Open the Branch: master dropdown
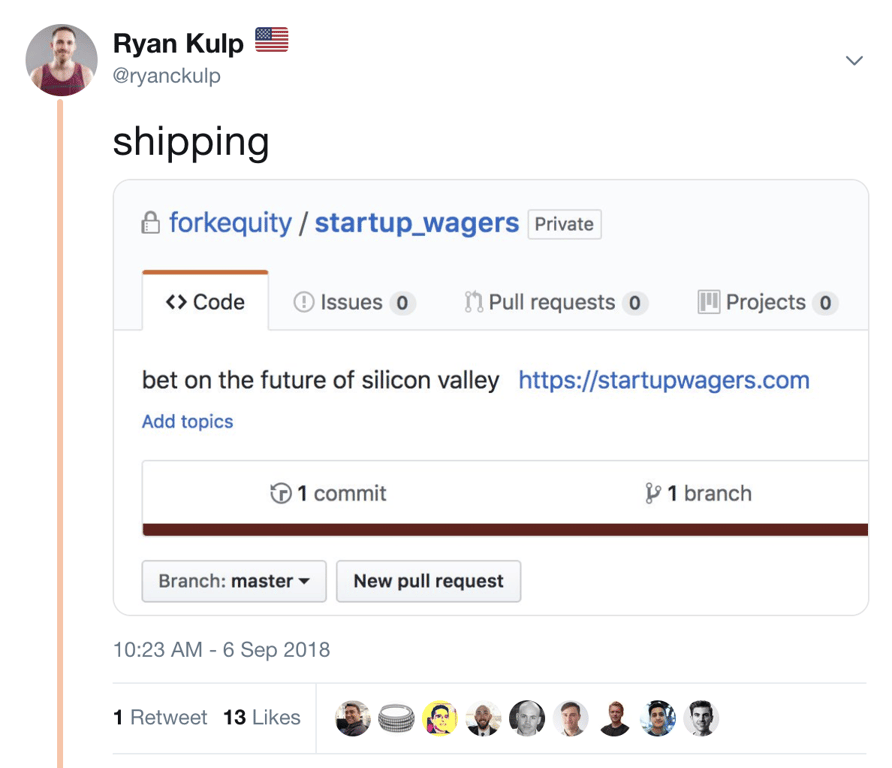 click(x=233, y=581)
